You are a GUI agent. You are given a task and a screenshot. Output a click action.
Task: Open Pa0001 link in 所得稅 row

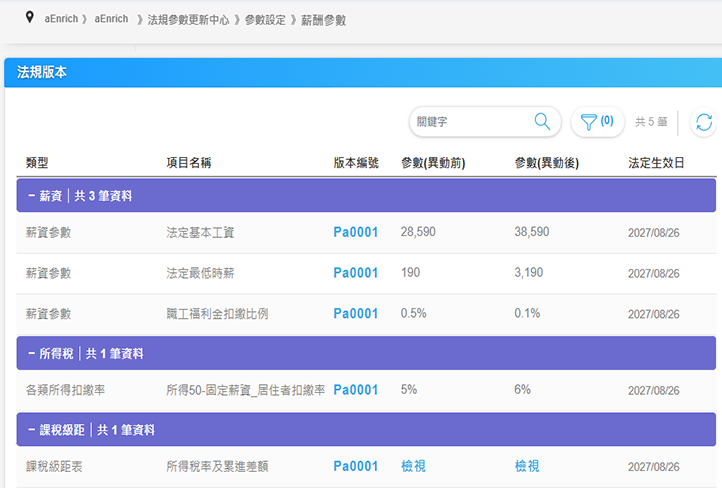tap(356, 390)
